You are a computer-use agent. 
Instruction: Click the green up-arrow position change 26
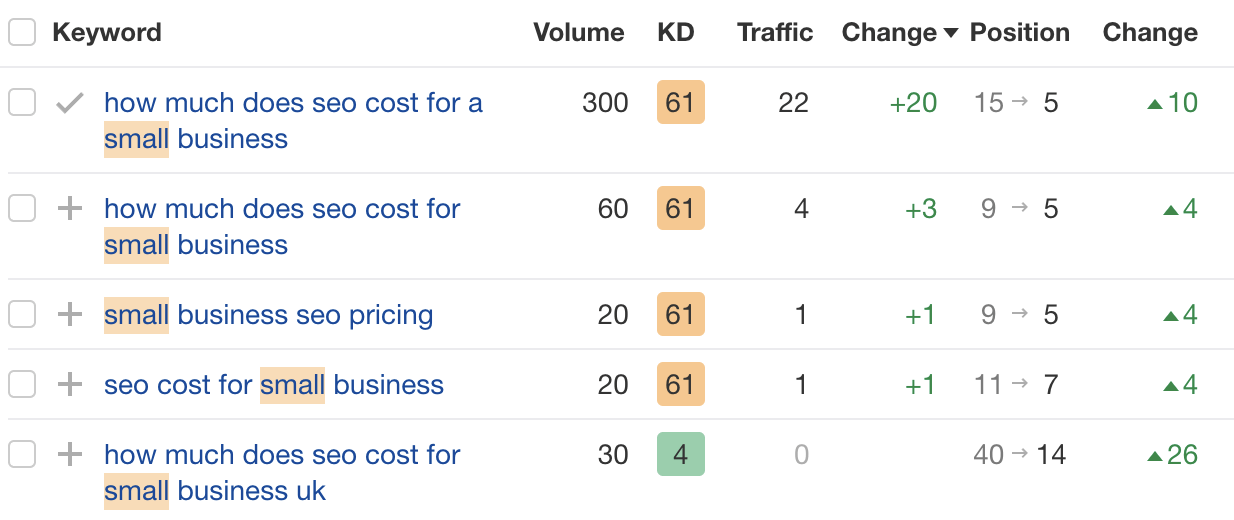click(1172, 455)
